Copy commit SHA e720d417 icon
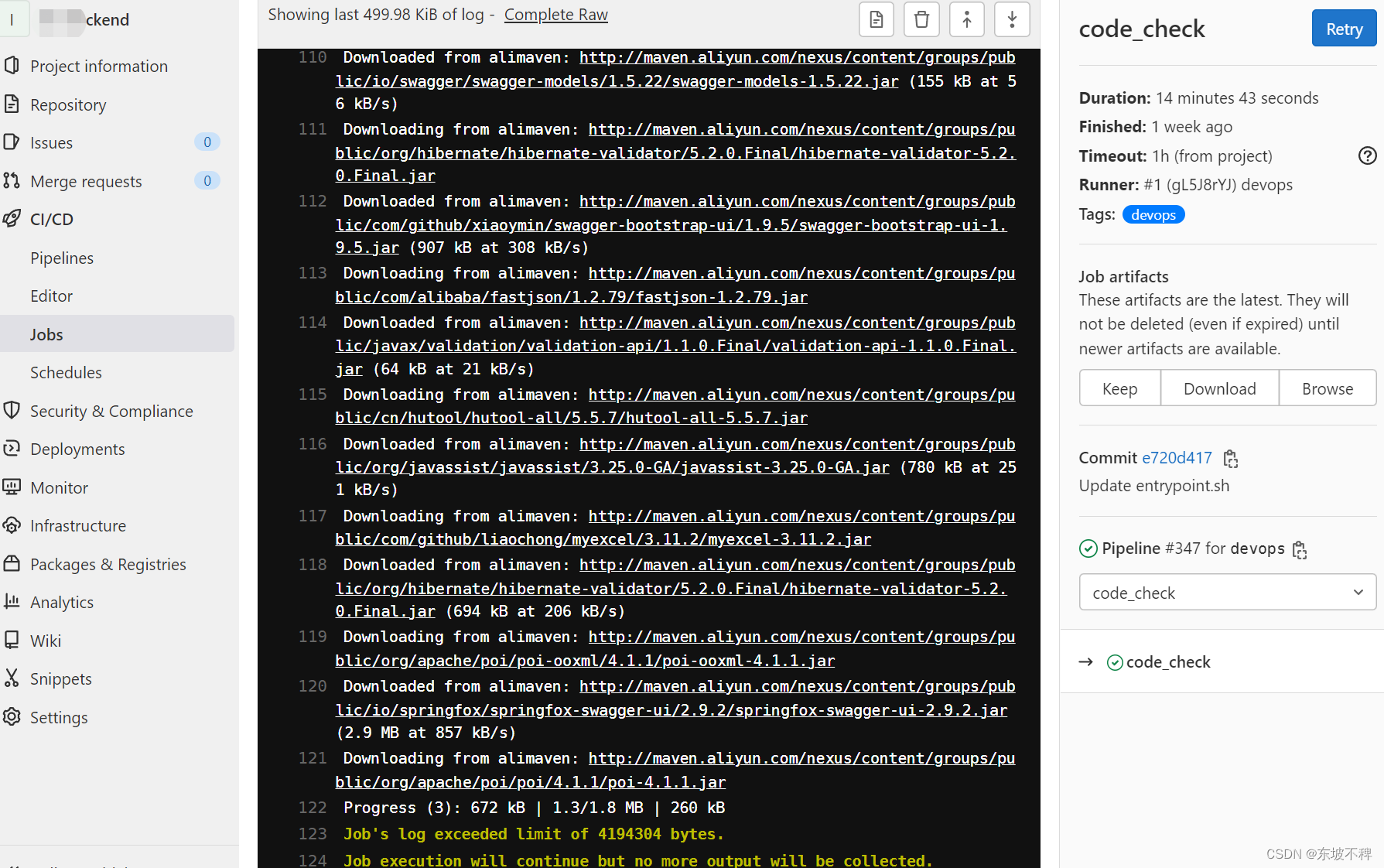Viewport: 1384px width, 868px height. tap(1231, 459)
